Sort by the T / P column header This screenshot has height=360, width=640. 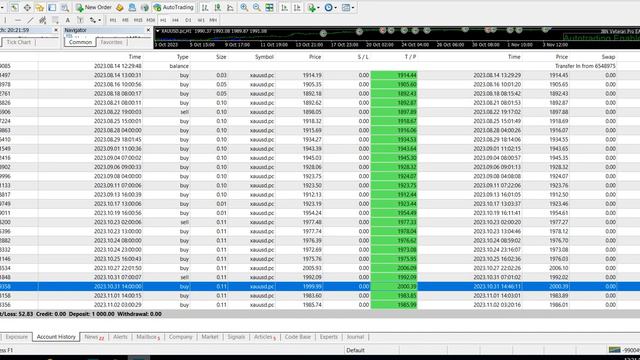[x=410, y=57]
